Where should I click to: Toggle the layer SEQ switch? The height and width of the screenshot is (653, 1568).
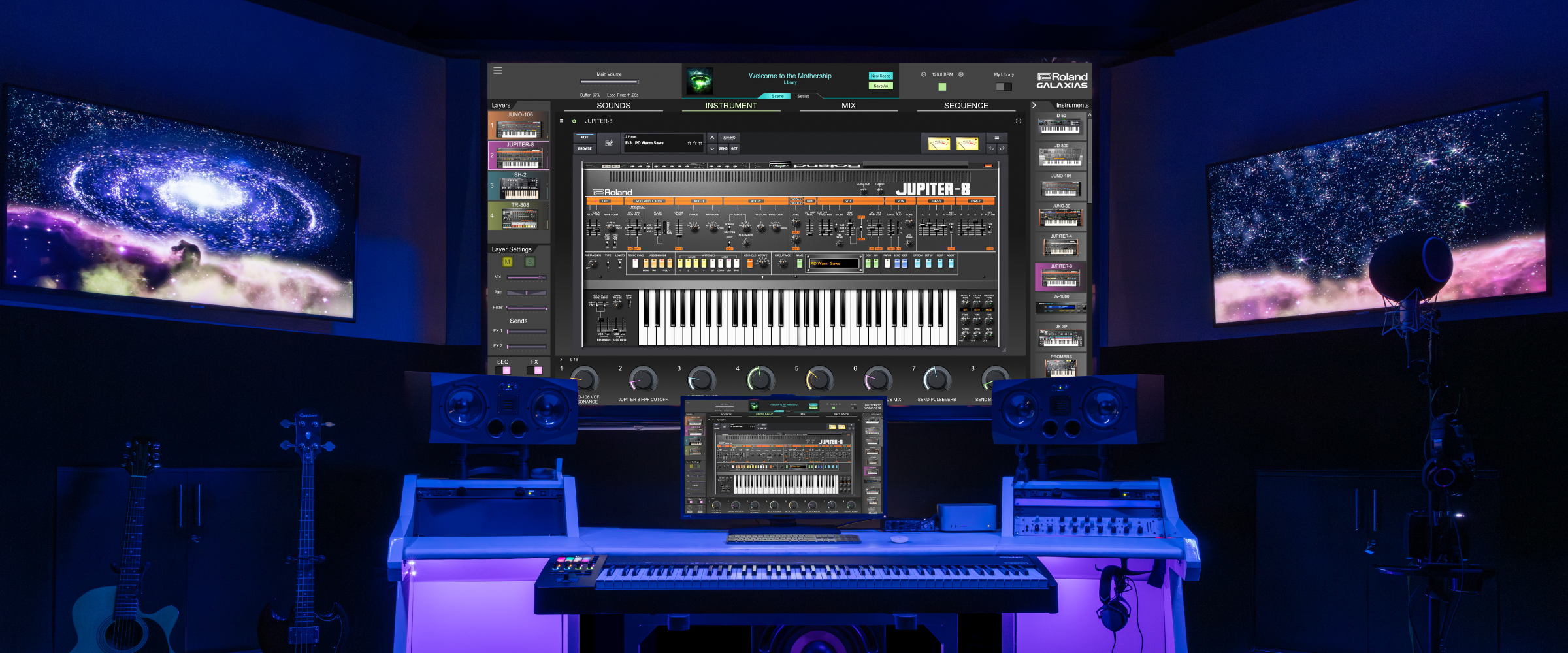(x=503, y=370)
